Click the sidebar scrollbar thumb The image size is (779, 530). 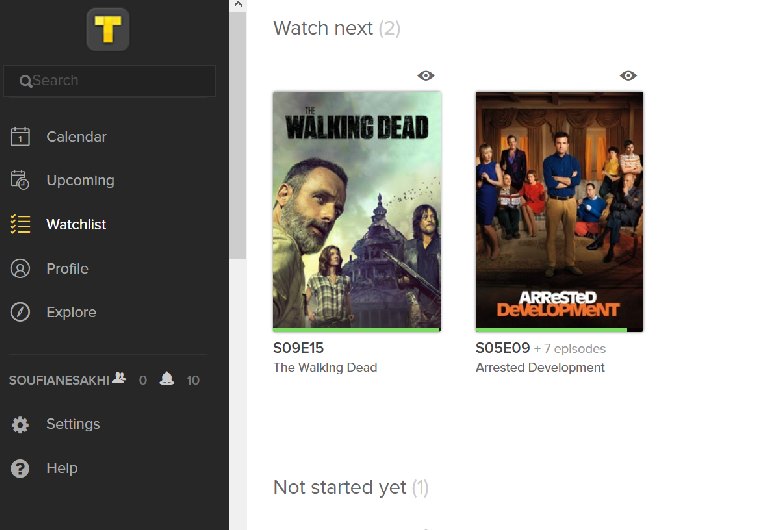[237, 135]
